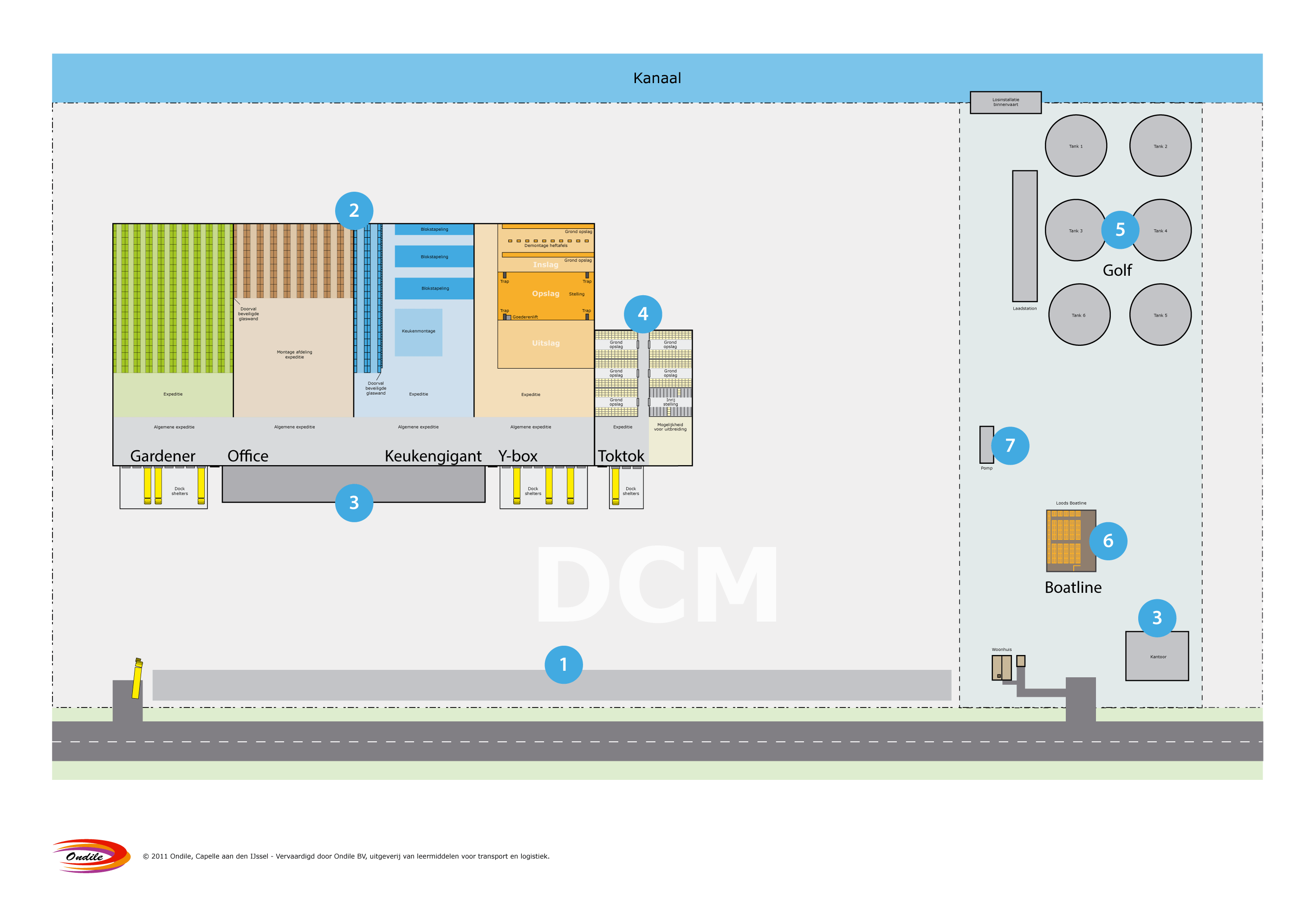Click the Kanaal water label
Screen dimensions: 1316x921
pos(657,78)
